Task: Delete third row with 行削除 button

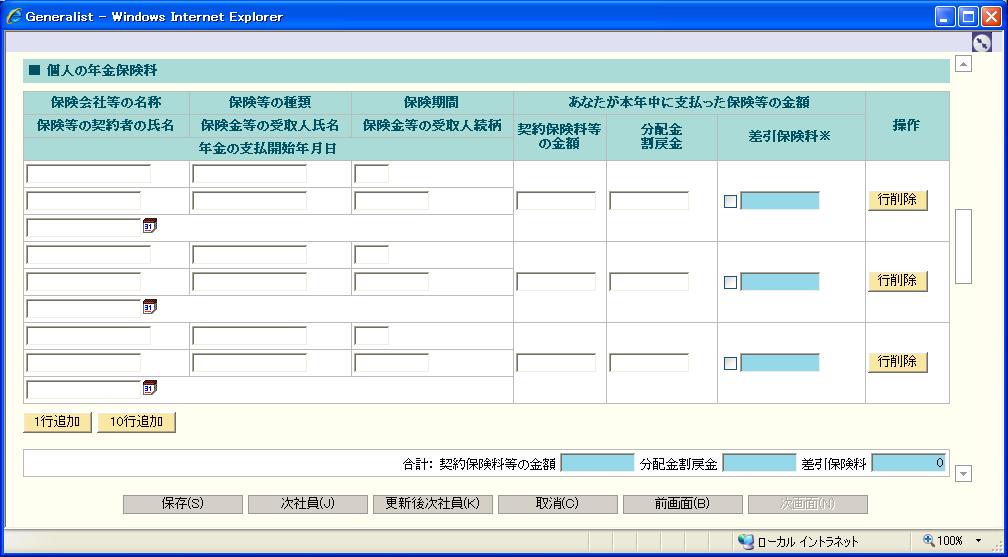Action: (x=897, y=362)
